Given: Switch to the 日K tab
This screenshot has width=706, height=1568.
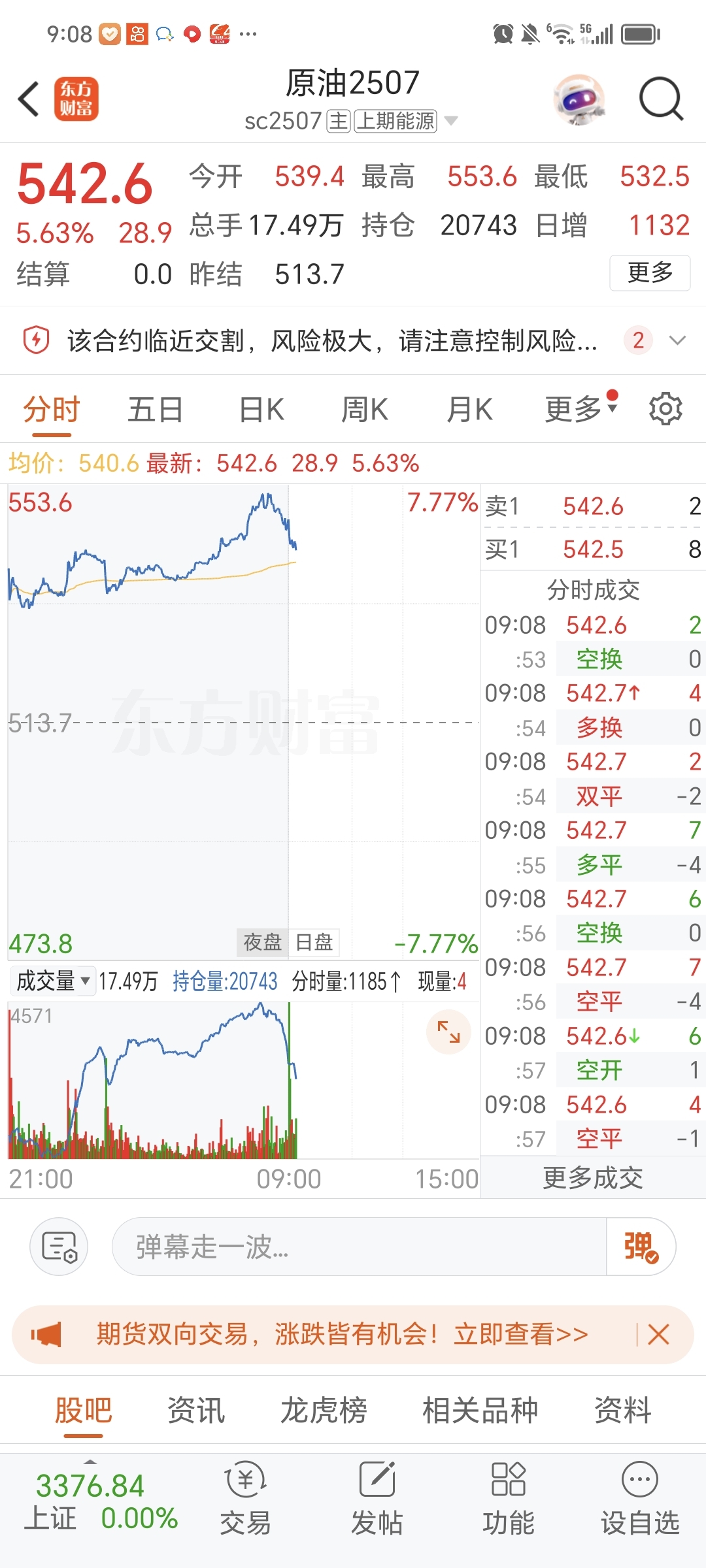Looking at the screenshot, I should pos(261,410).
